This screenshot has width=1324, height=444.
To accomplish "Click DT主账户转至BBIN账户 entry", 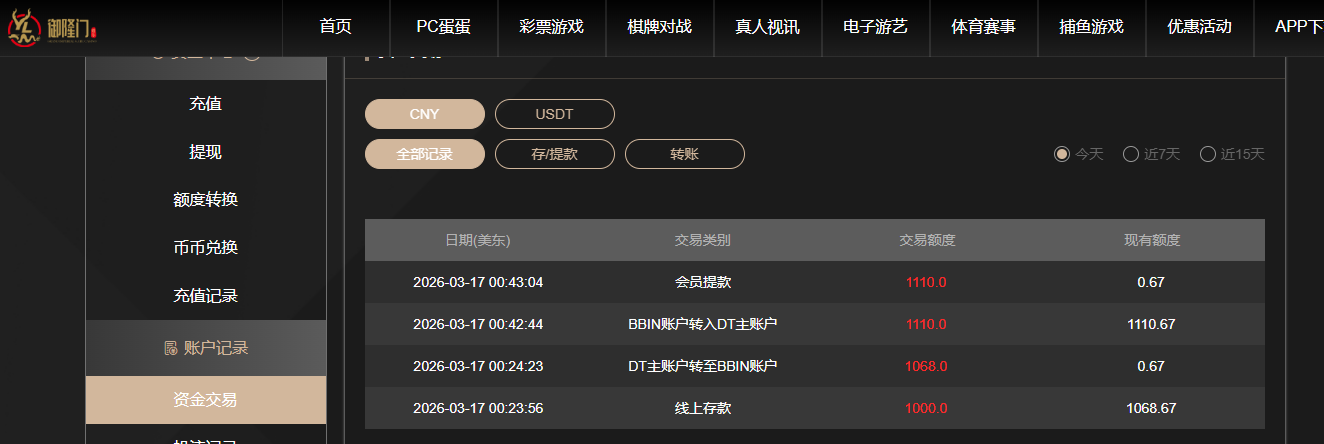I will click(x=703, y=366).
